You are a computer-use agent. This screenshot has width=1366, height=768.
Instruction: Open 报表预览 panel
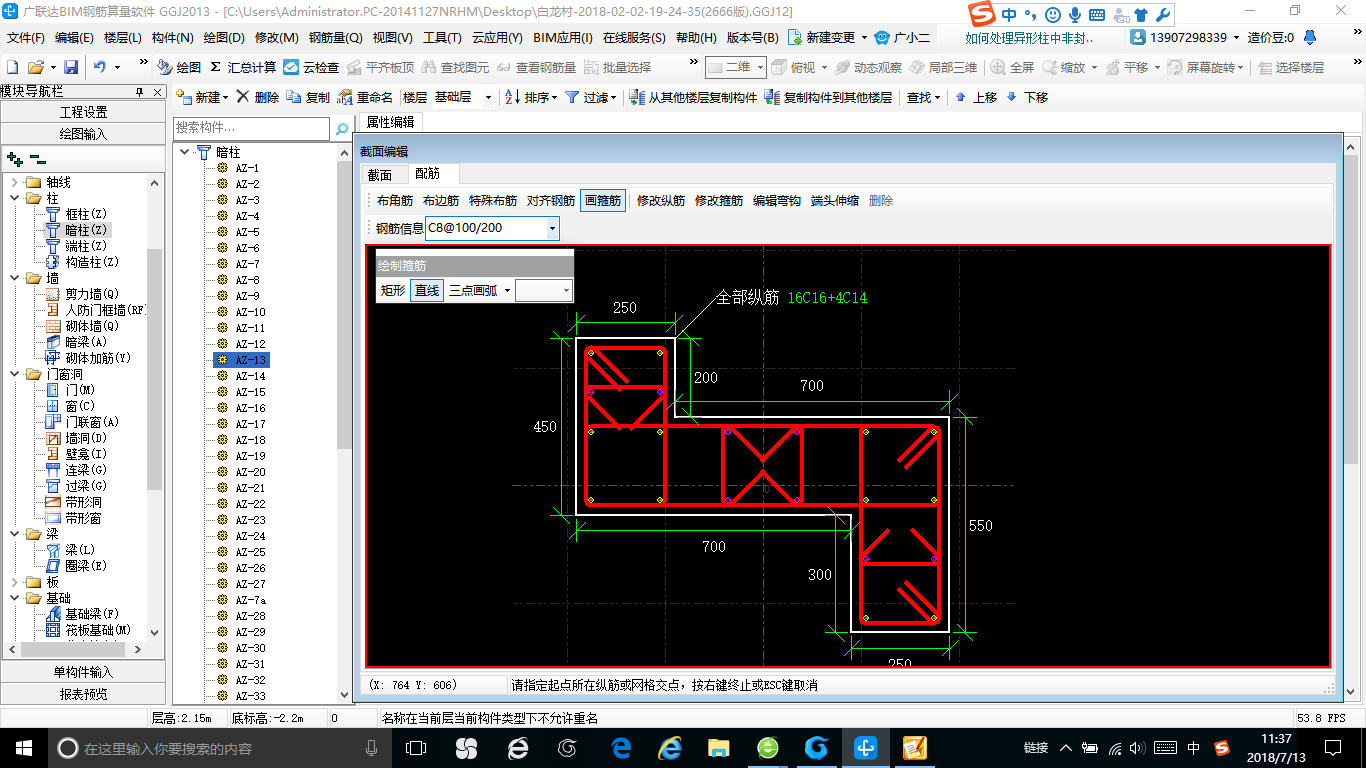(83, 694)
